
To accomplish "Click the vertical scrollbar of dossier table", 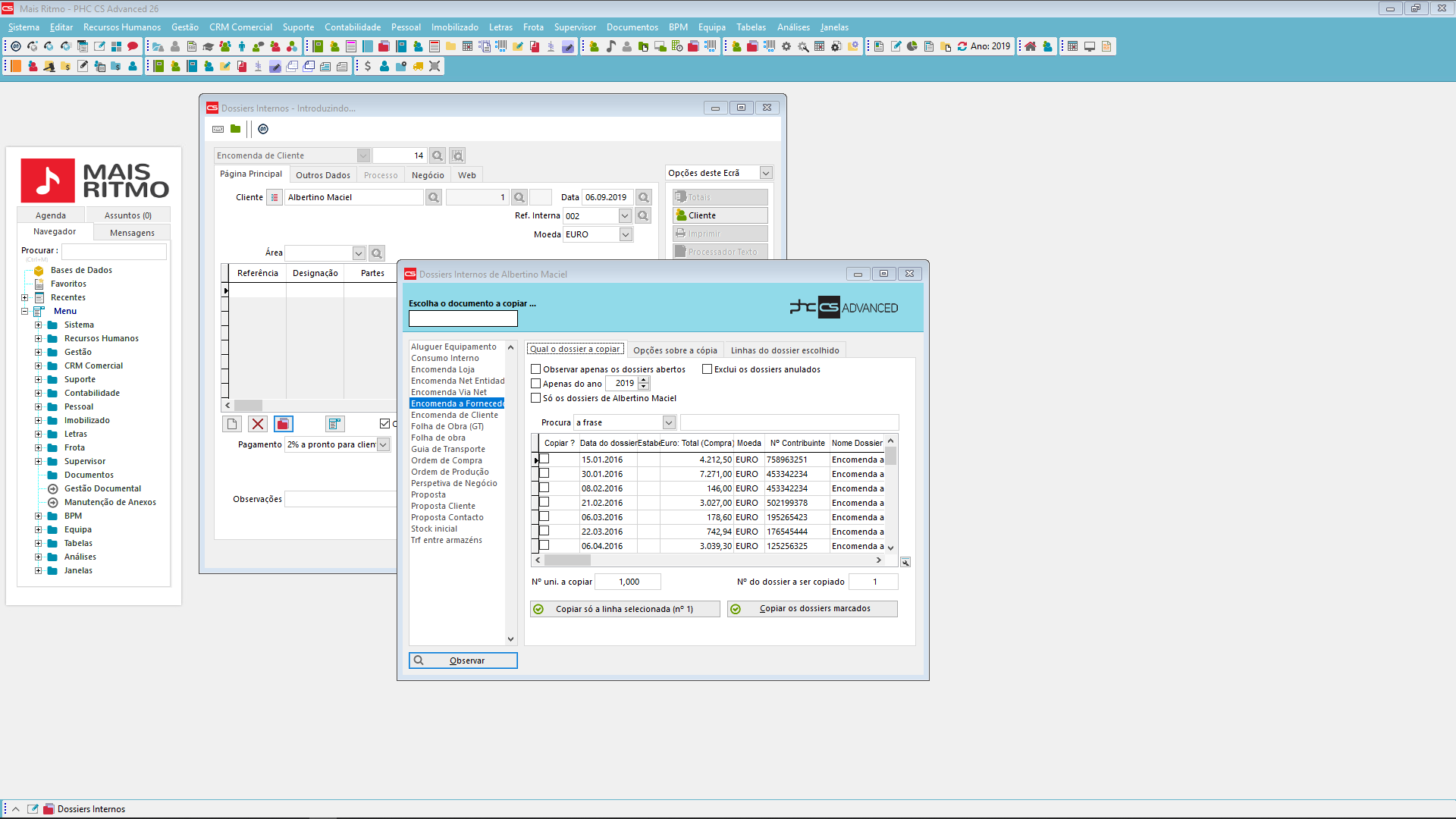I will 891,494.
